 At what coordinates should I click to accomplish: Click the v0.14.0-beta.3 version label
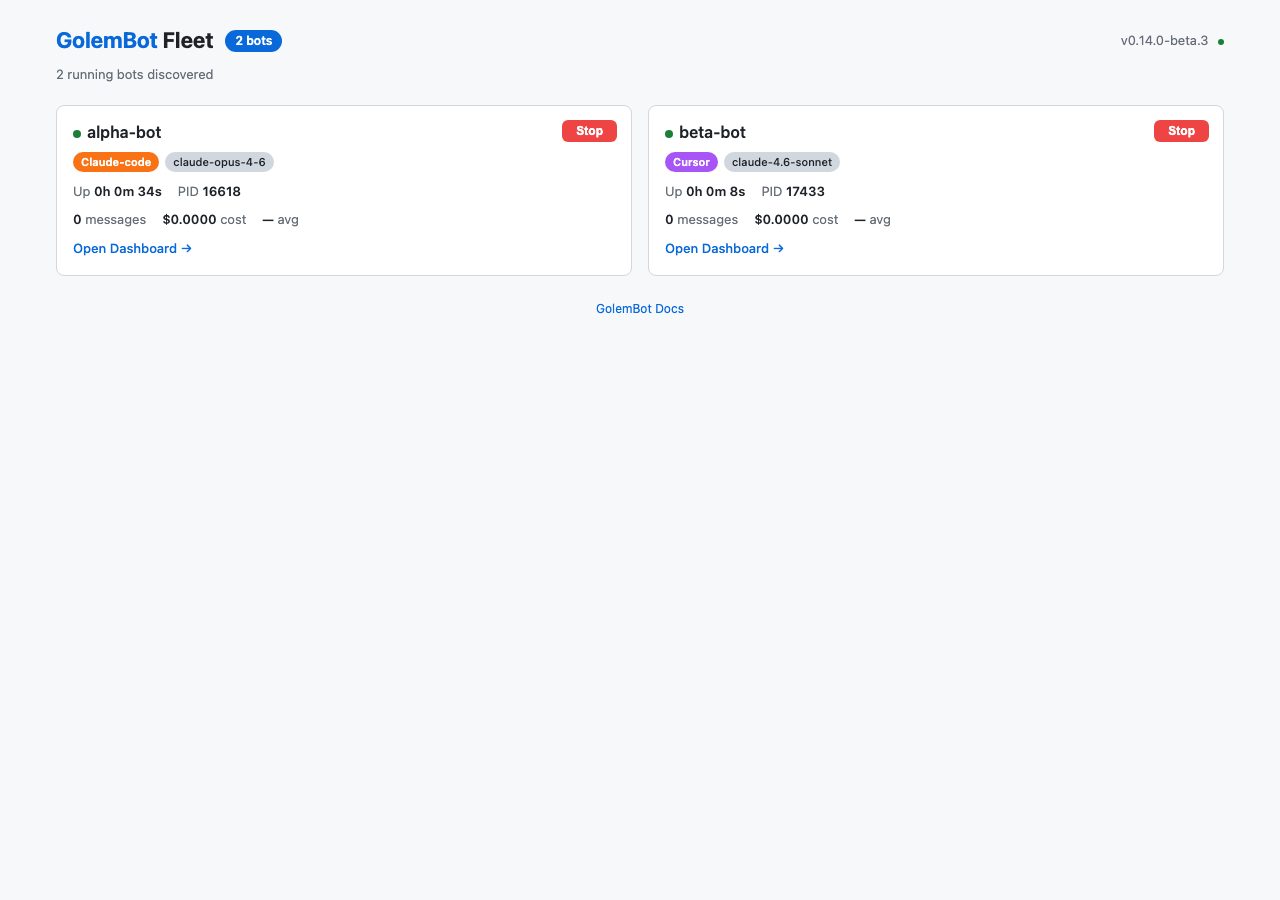[1163, 41]
